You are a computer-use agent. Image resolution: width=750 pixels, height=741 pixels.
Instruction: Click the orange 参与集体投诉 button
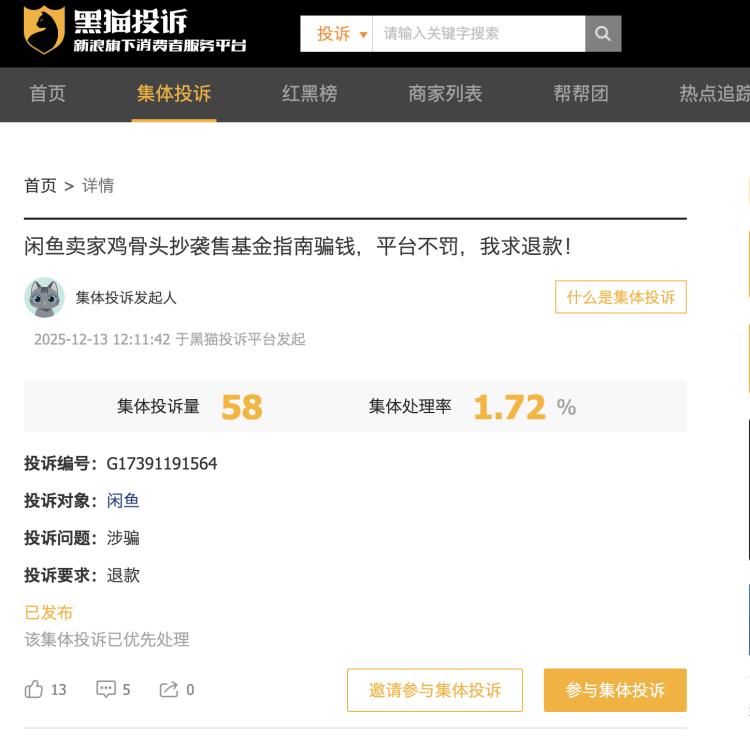pos(615,690)
